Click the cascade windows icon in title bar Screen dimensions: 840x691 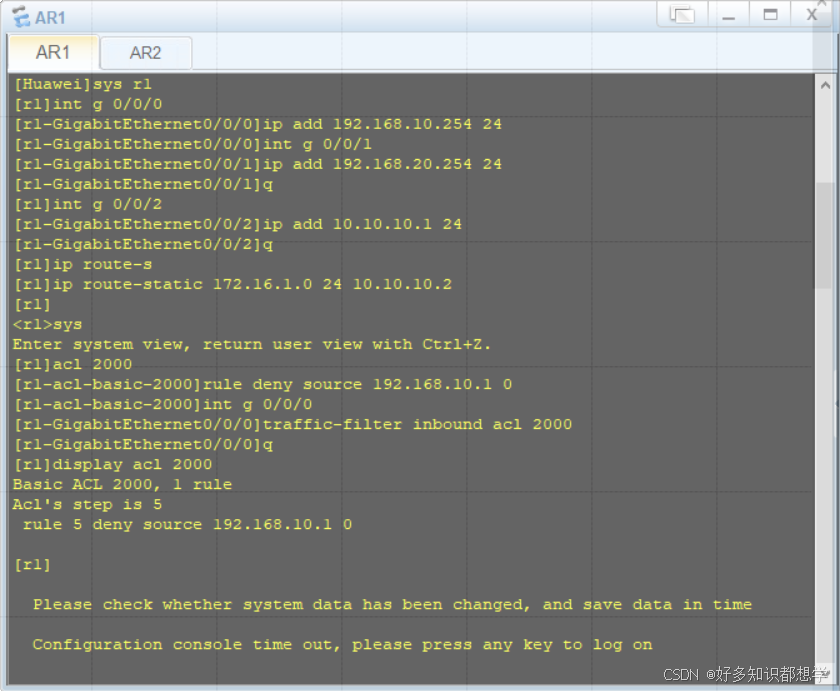[x=682, y=14]
